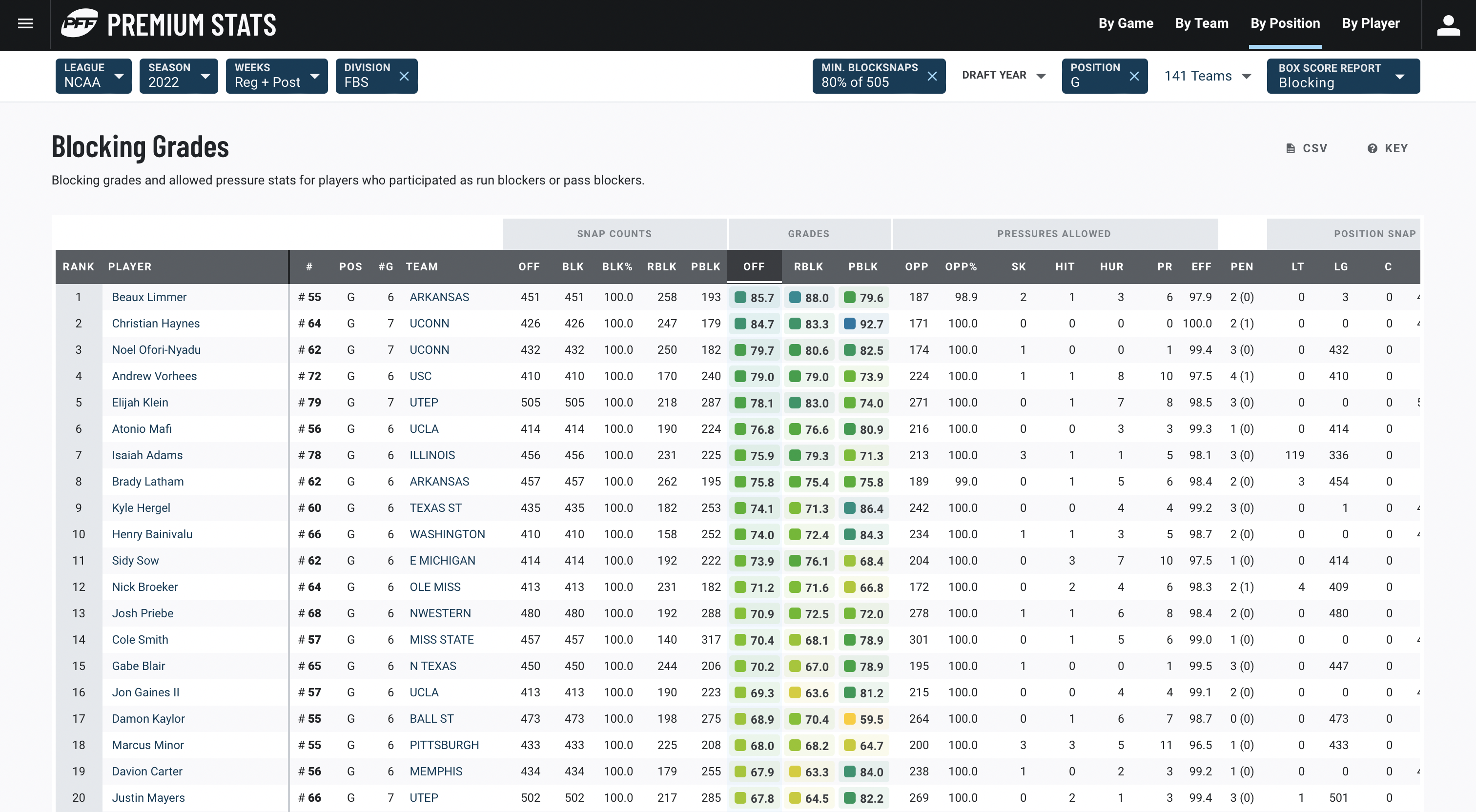
Task: Sort by the RBLK grade column
Action: tap(808, 266)
